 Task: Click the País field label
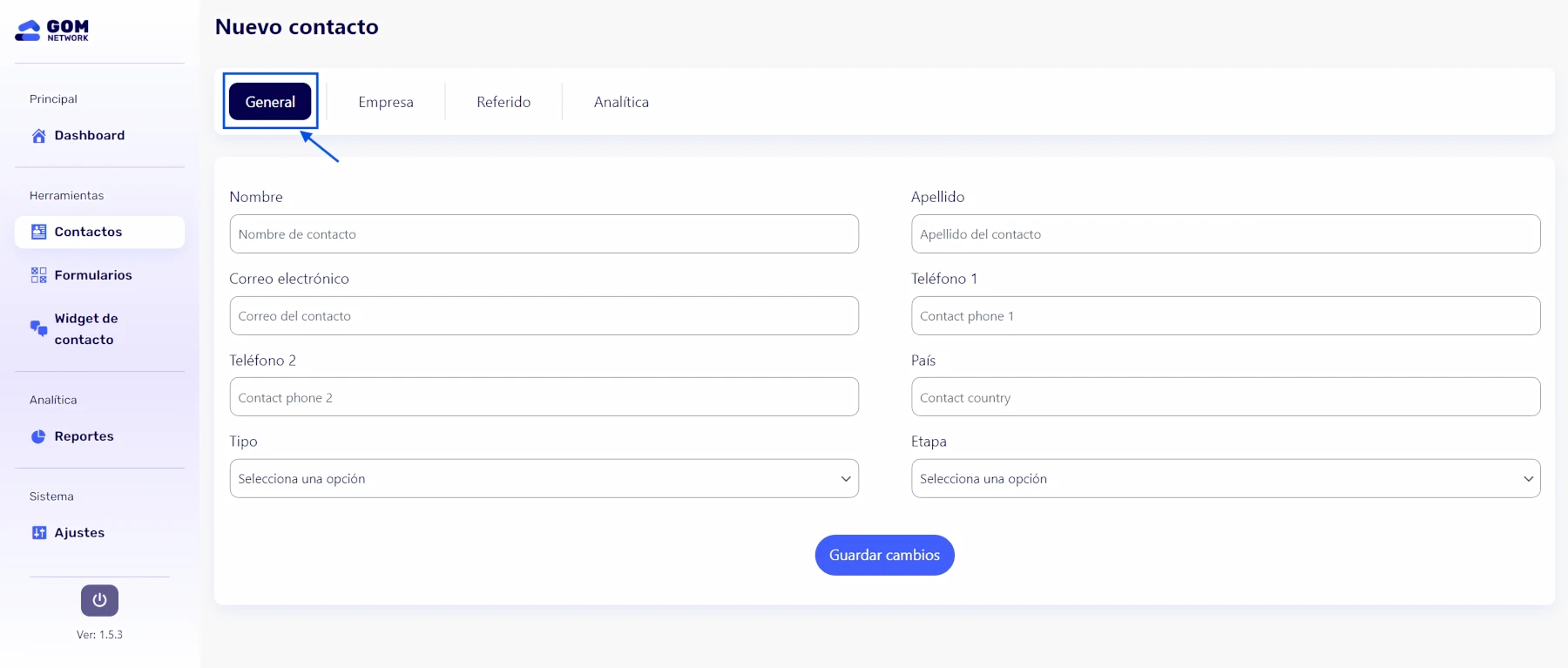click(x=923, y=361)
